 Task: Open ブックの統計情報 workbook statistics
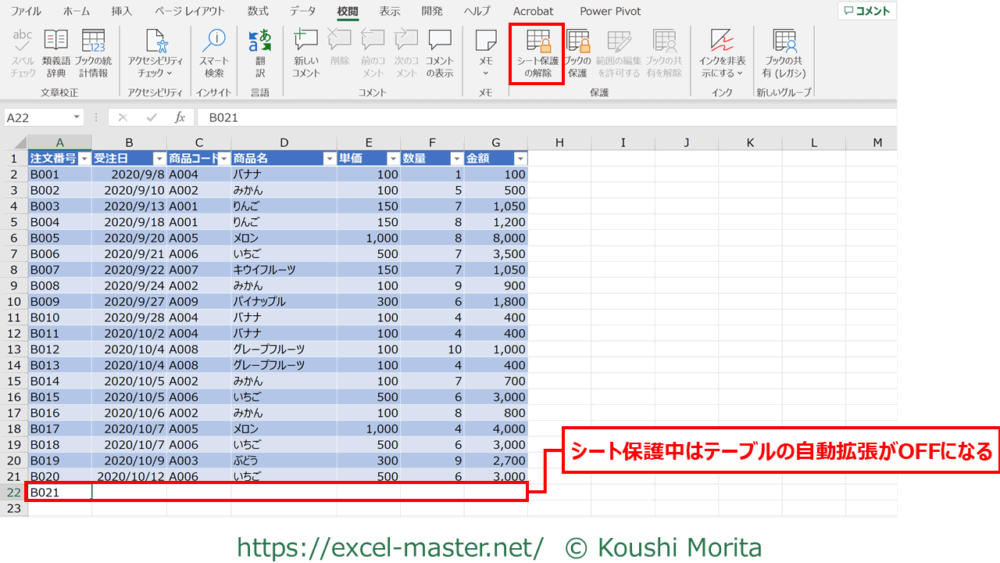[x=93, y=53]
